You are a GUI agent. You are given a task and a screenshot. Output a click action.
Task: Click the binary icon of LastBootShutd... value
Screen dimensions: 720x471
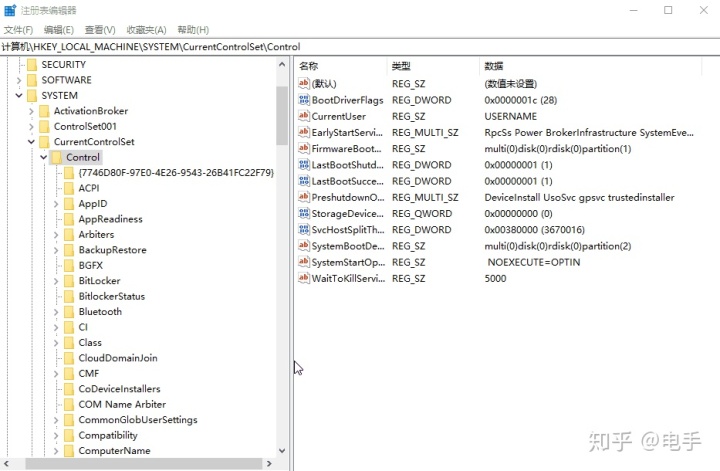tap(304, 164)
